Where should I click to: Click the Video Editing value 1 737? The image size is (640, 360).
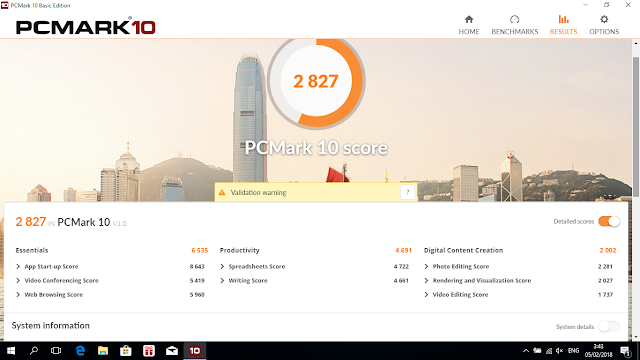(605, 295)
